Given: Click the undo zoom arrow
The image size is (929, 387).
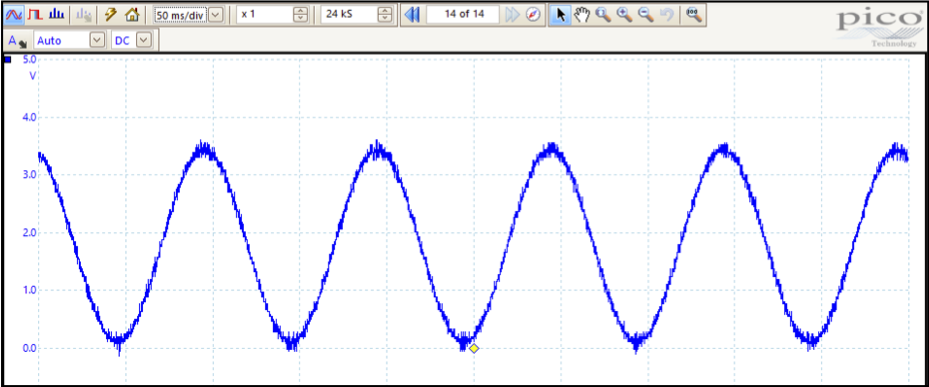Looking at the screenshot, I should tap(667, 14).
